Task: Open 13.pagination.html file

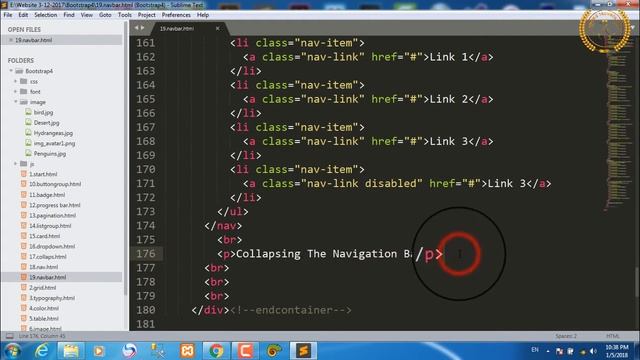Action: (52, 215)
